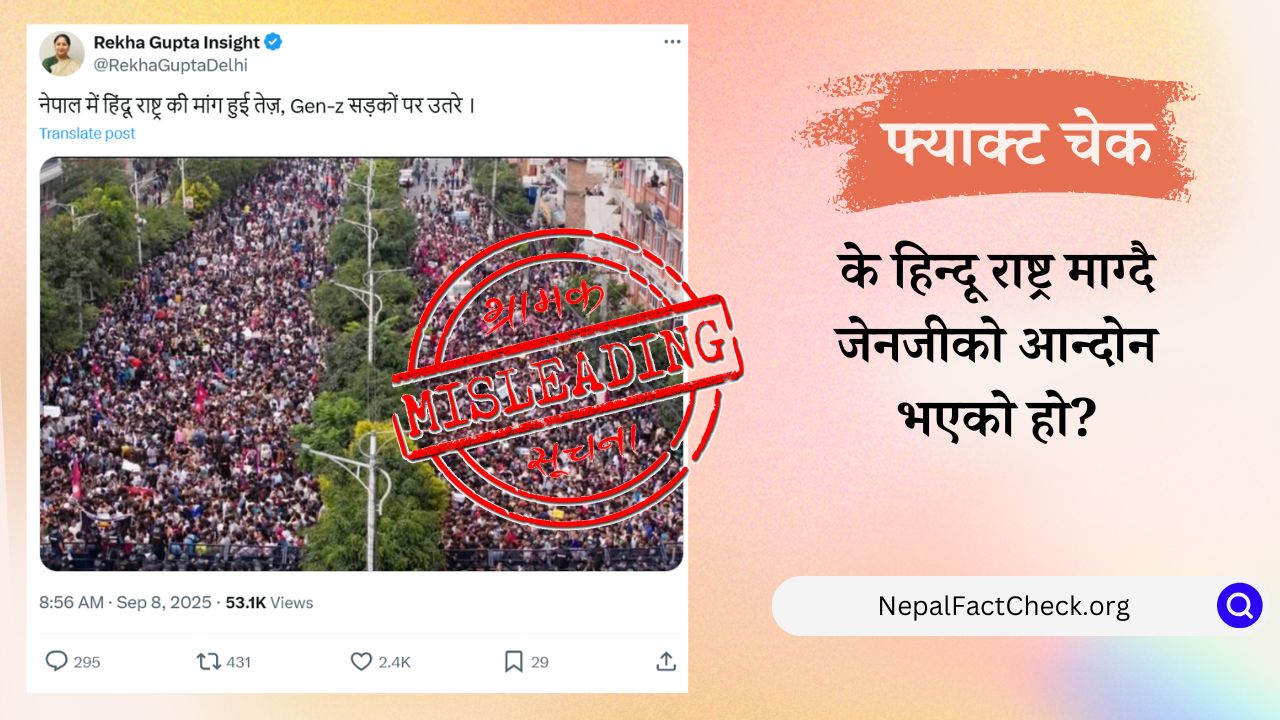Click the Translate post link
This screenshot has width=1280, height=720.
click(87, 133)
